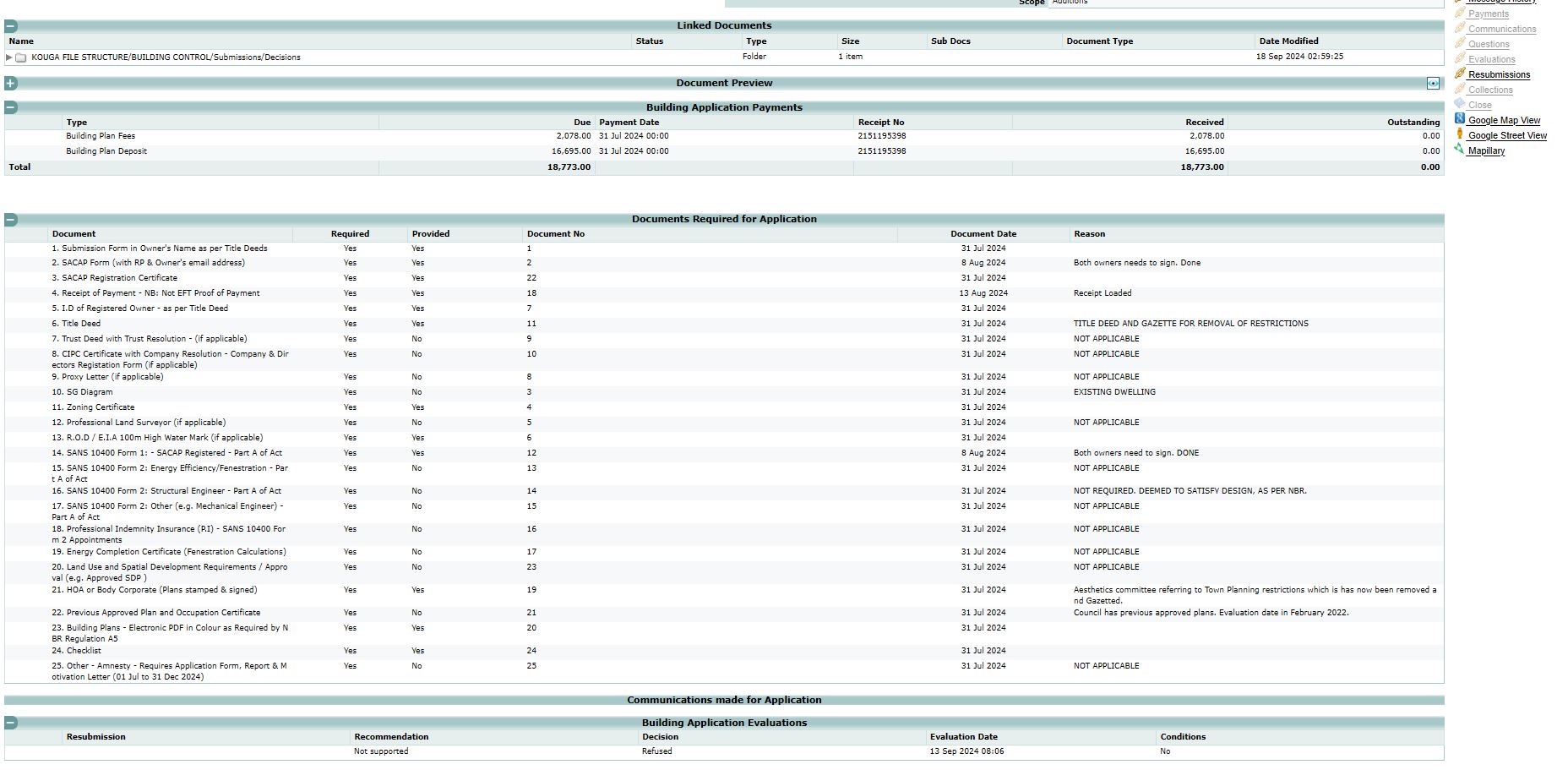
Task: Expand the KOUGA FILE STRUCTURE folder row
Action: coord(8,57)
